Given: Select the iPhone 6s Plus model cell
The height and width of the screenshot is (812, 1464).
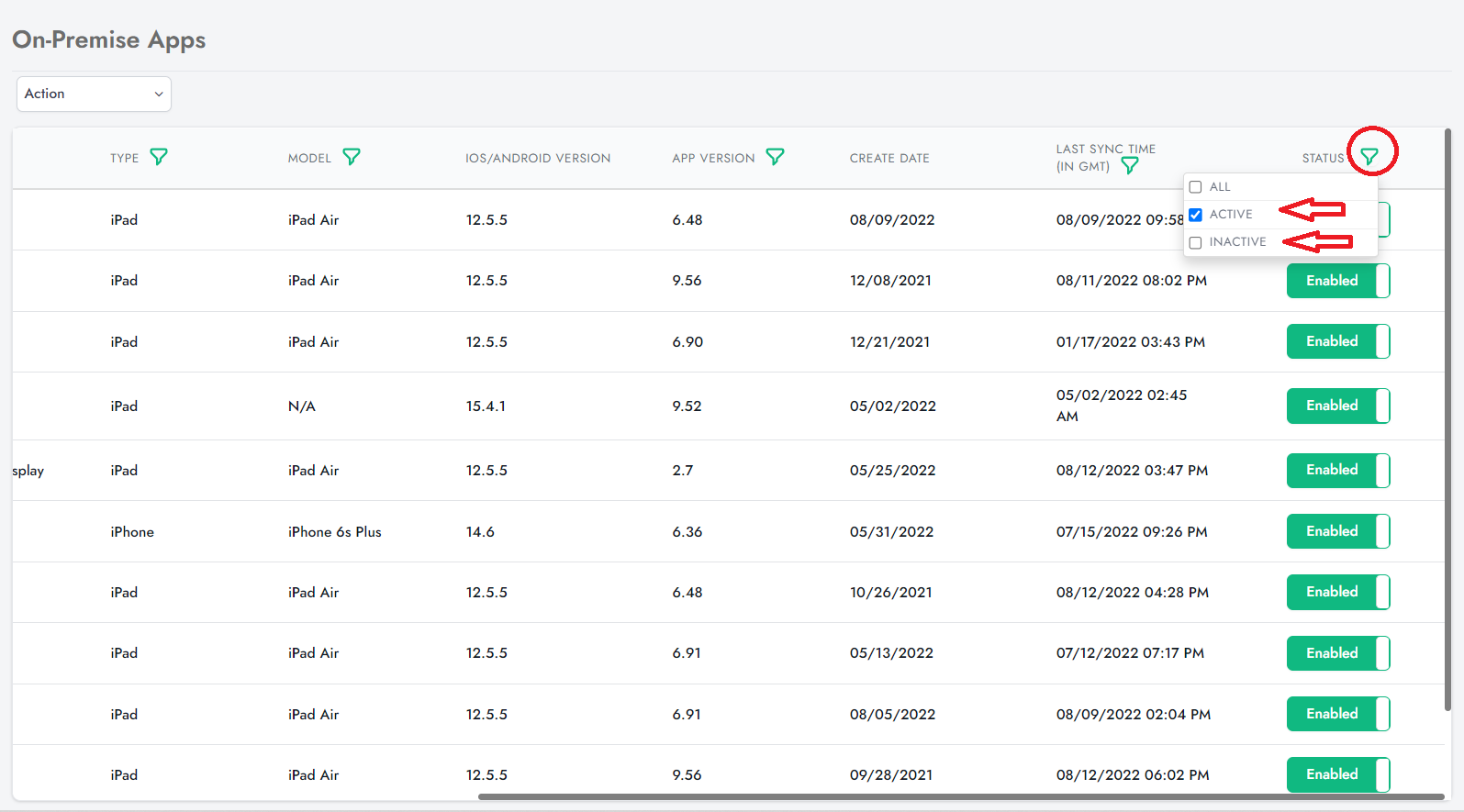Looking at the screenshot, I should pos(334,531).
